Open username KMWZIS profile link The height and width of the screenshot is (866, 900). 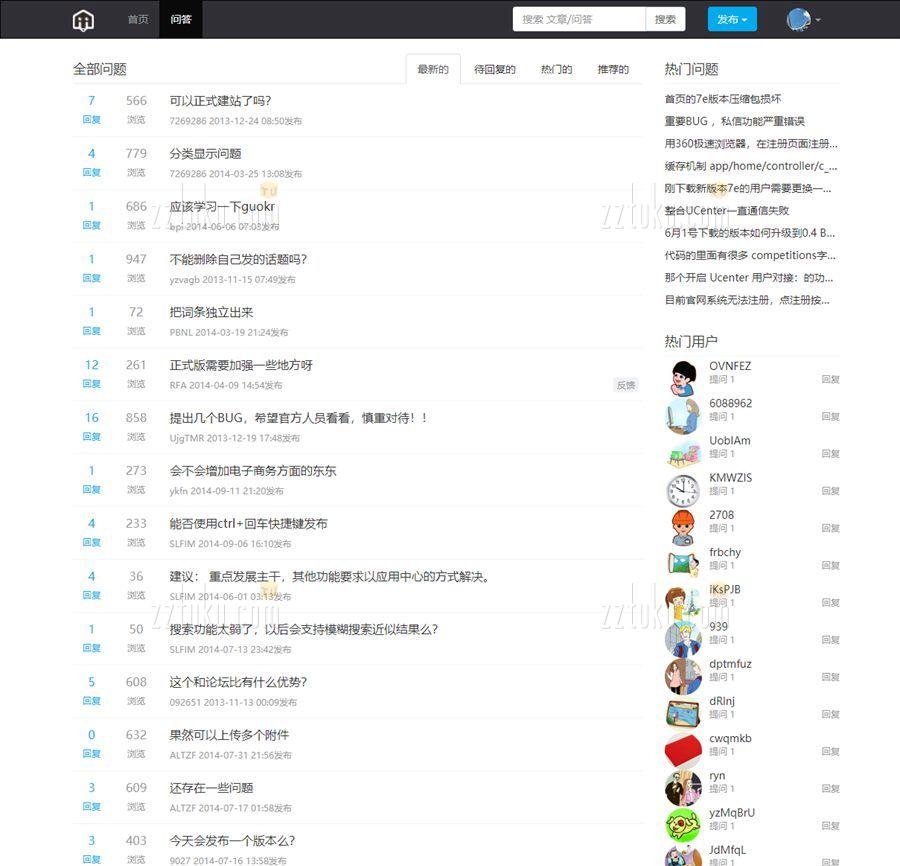click(730, 477)
